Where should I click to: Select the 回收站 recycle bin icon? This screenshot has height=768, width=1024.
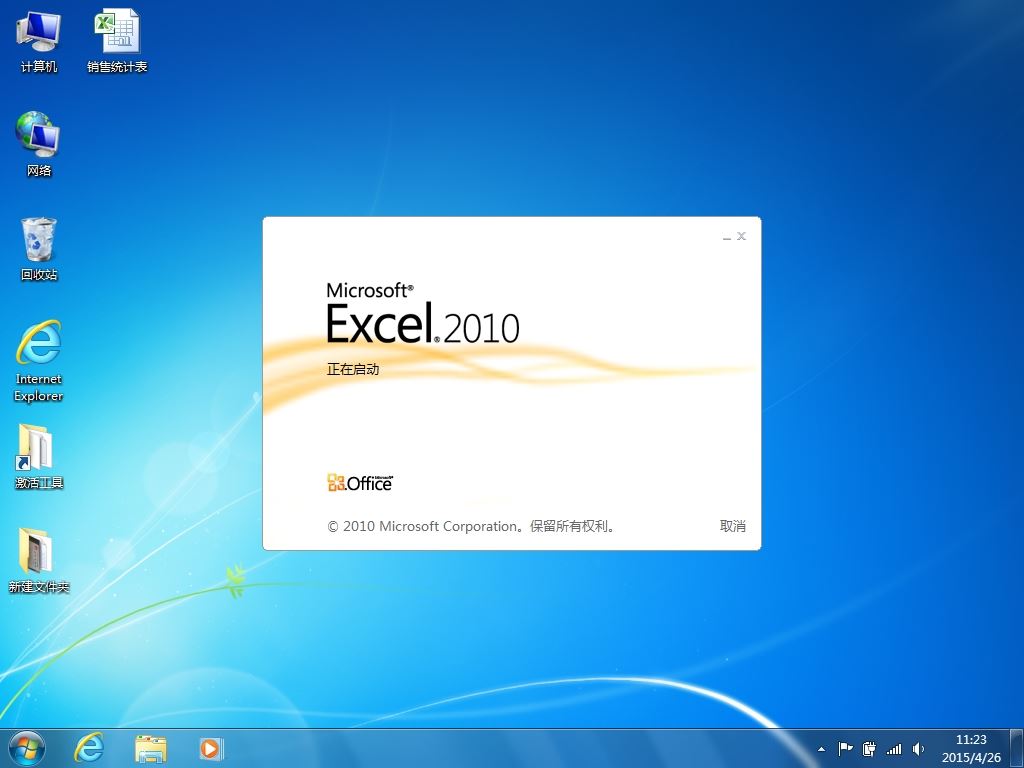39,249
